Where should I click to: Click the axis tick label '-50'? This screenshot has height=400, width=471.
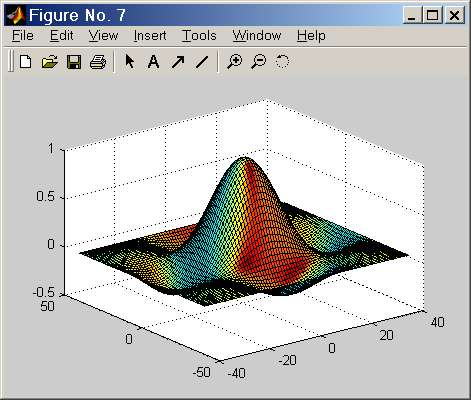tap(201, 372)
